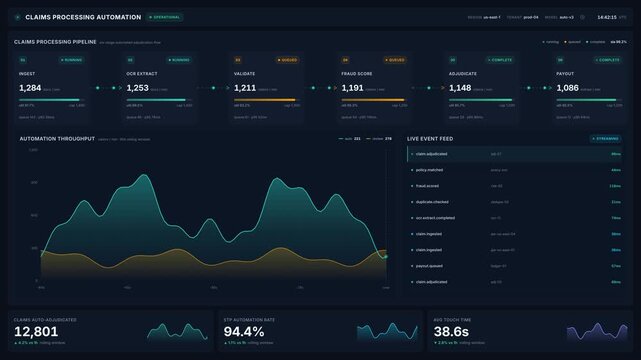Toggle the auto series in throughput chart legend
641x360 pixels.
[350, 139]
